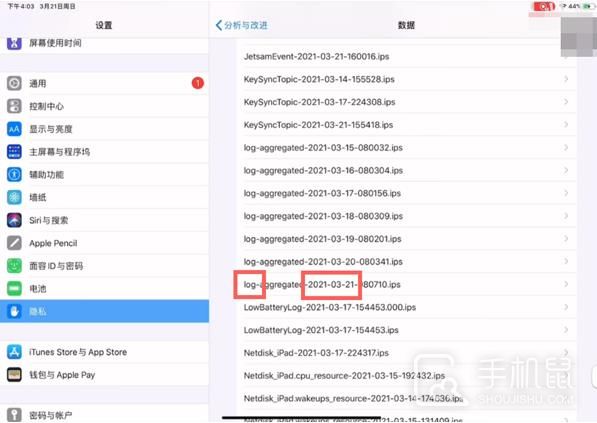This screenshot has width=597, height=423.
Task: Tap the red screen recording indicator
Action: 544,6
